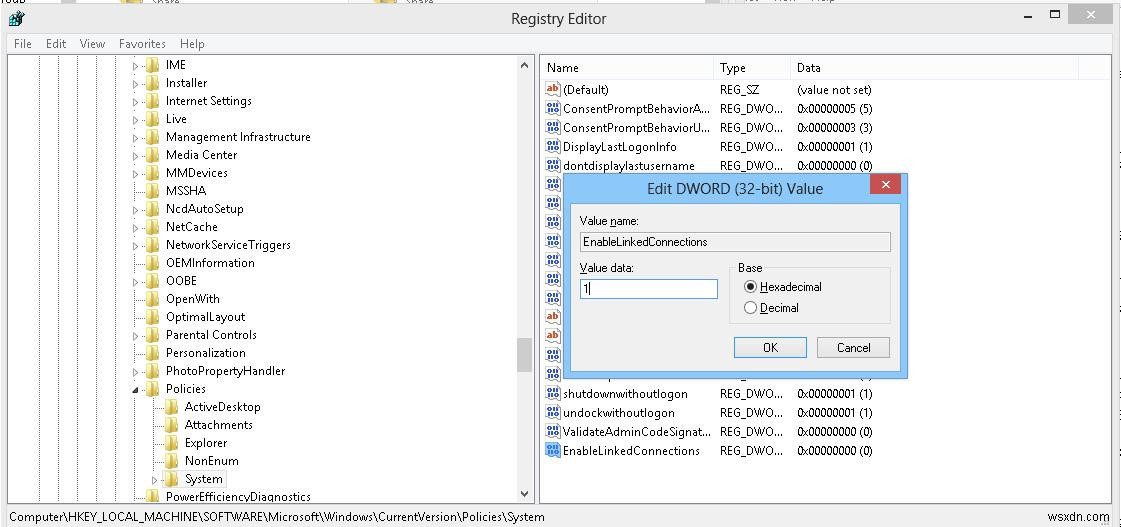Click the Installer folder icon
Viewport: 1121px width, 527px height.
point(152,83)
